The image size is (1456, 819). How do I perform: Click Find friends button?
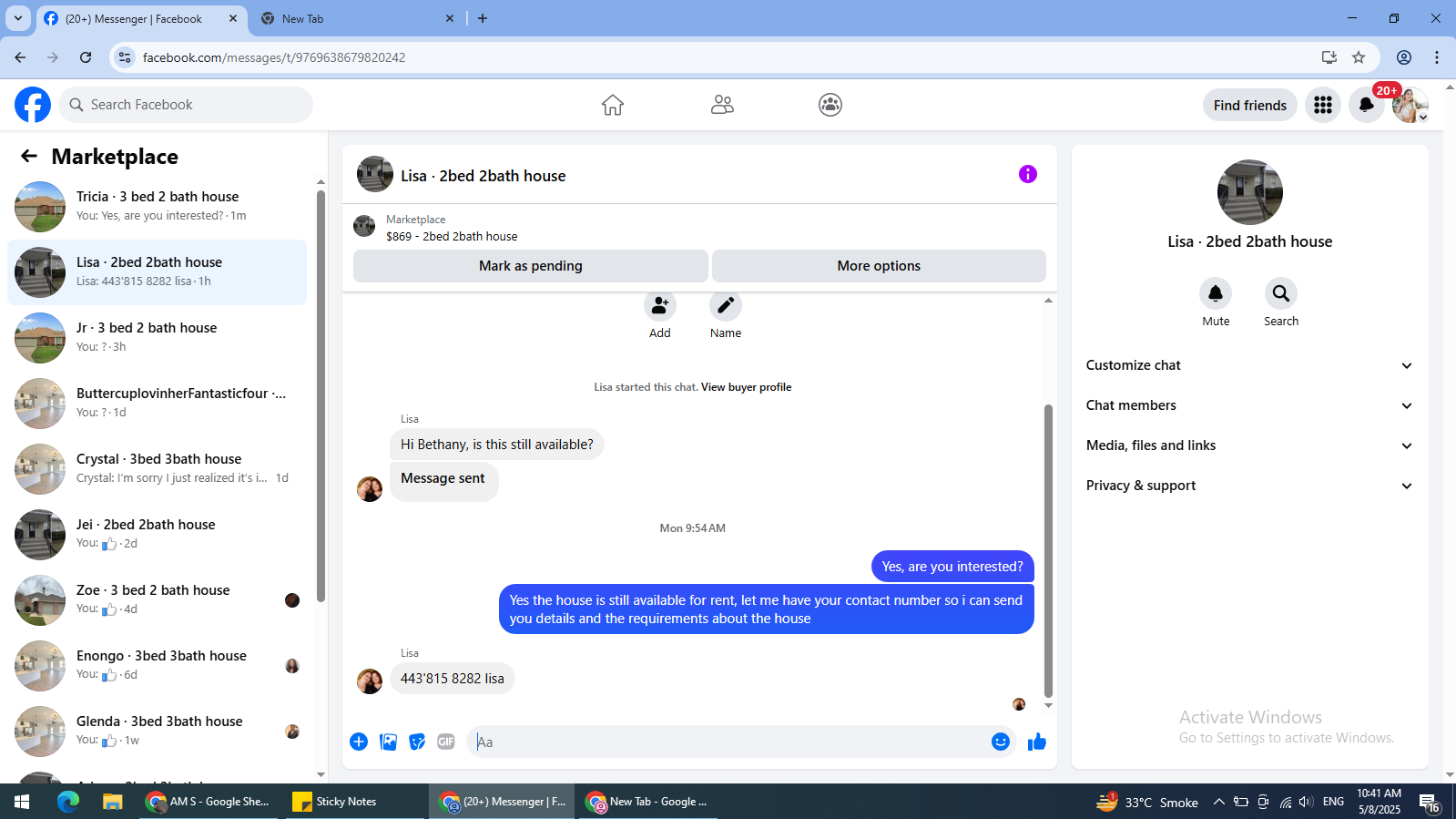click(x=1249, y=105)
